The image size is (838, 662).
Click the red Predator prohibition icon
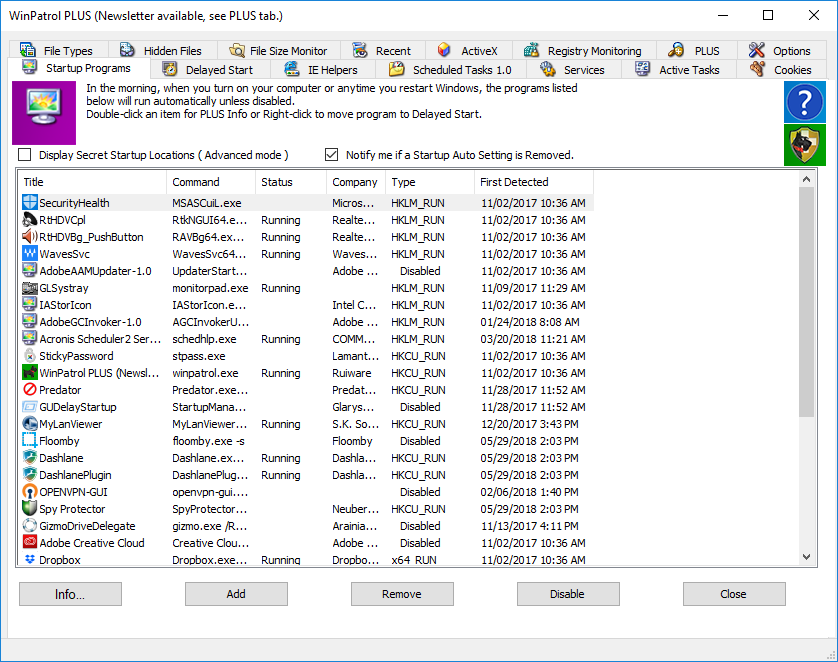(x=30, y=390)
